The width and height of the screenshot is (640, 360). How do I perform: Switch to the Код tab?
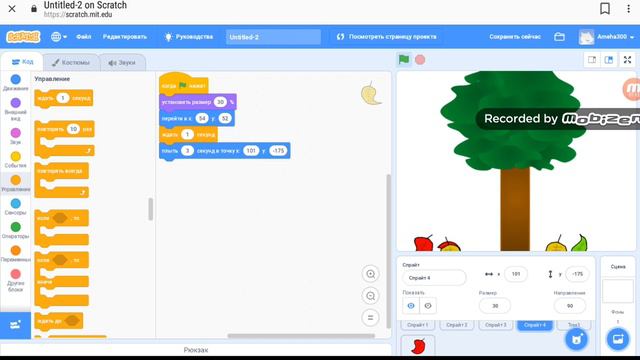click(x=22, y=62)
